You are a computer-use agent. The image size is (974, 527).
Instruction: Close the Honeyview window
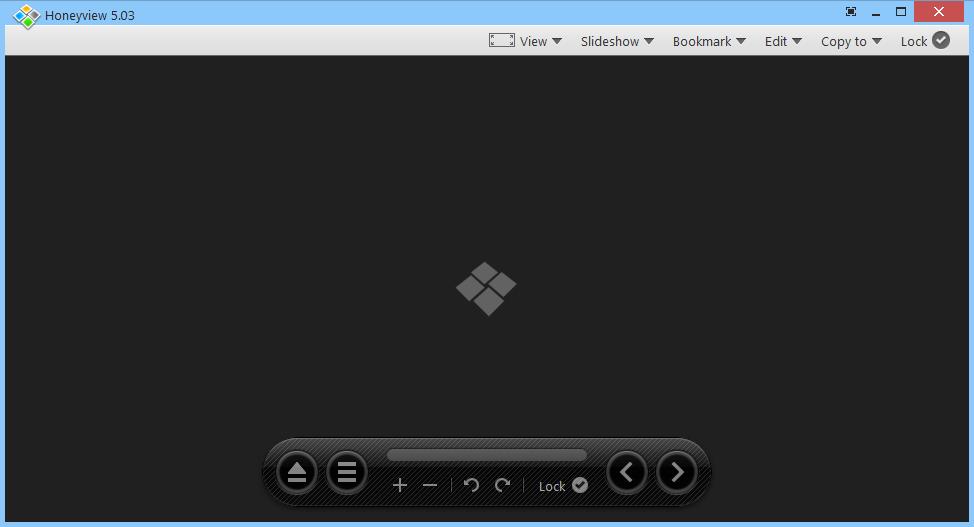(x=939, y=12)
